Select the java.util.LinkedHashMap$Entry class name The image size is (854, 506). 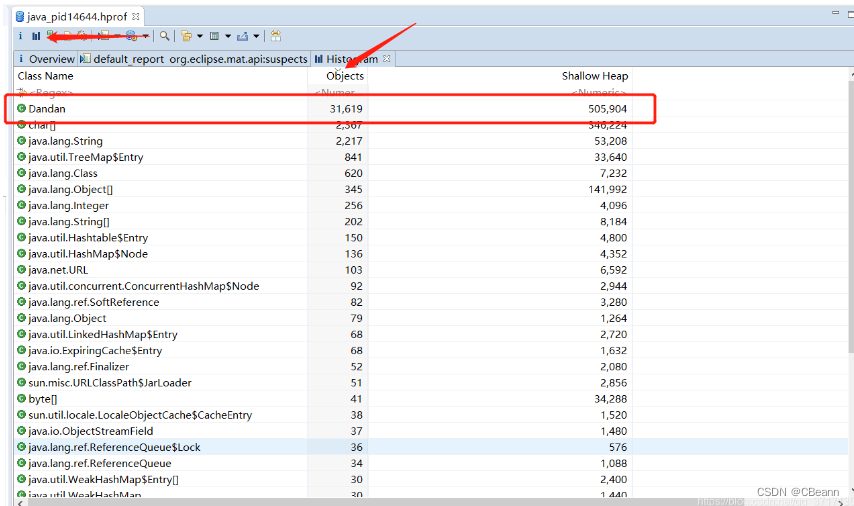coord(103,334)
